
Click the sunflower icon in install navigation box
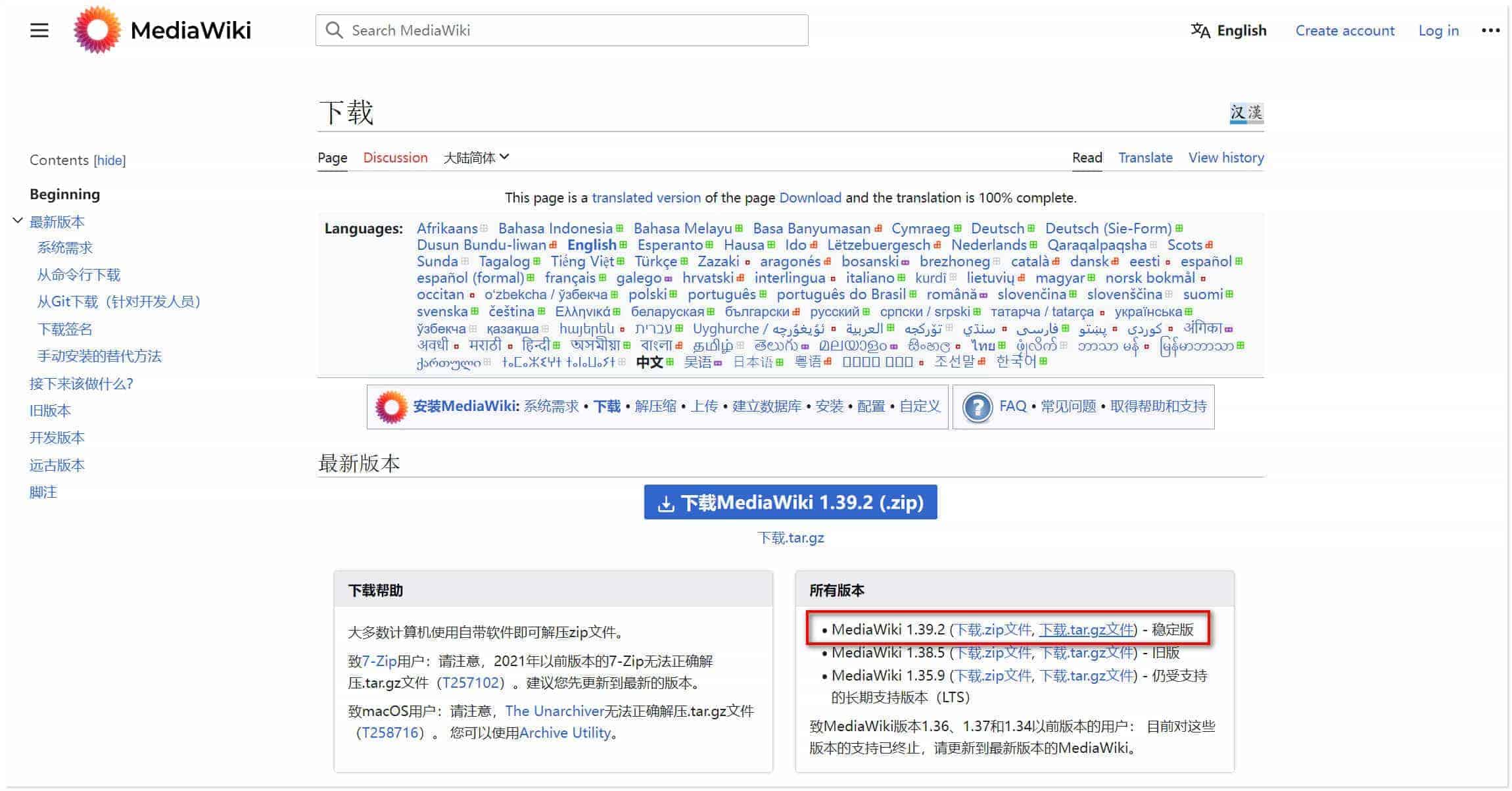(x=391, y=407)
